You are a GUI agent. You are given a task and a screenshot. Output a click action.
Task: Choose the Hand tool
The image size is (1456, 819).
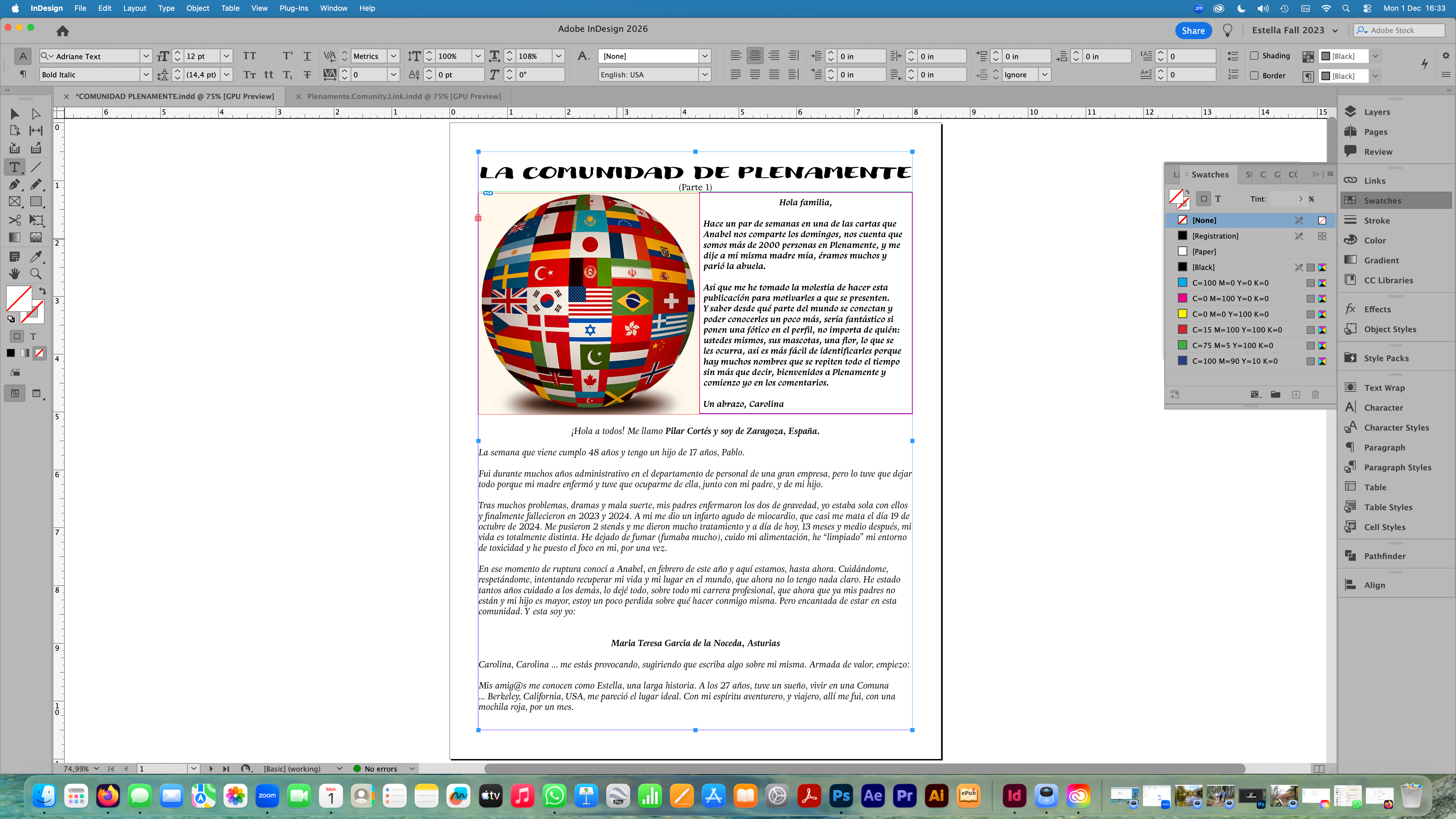coord(15,274)
